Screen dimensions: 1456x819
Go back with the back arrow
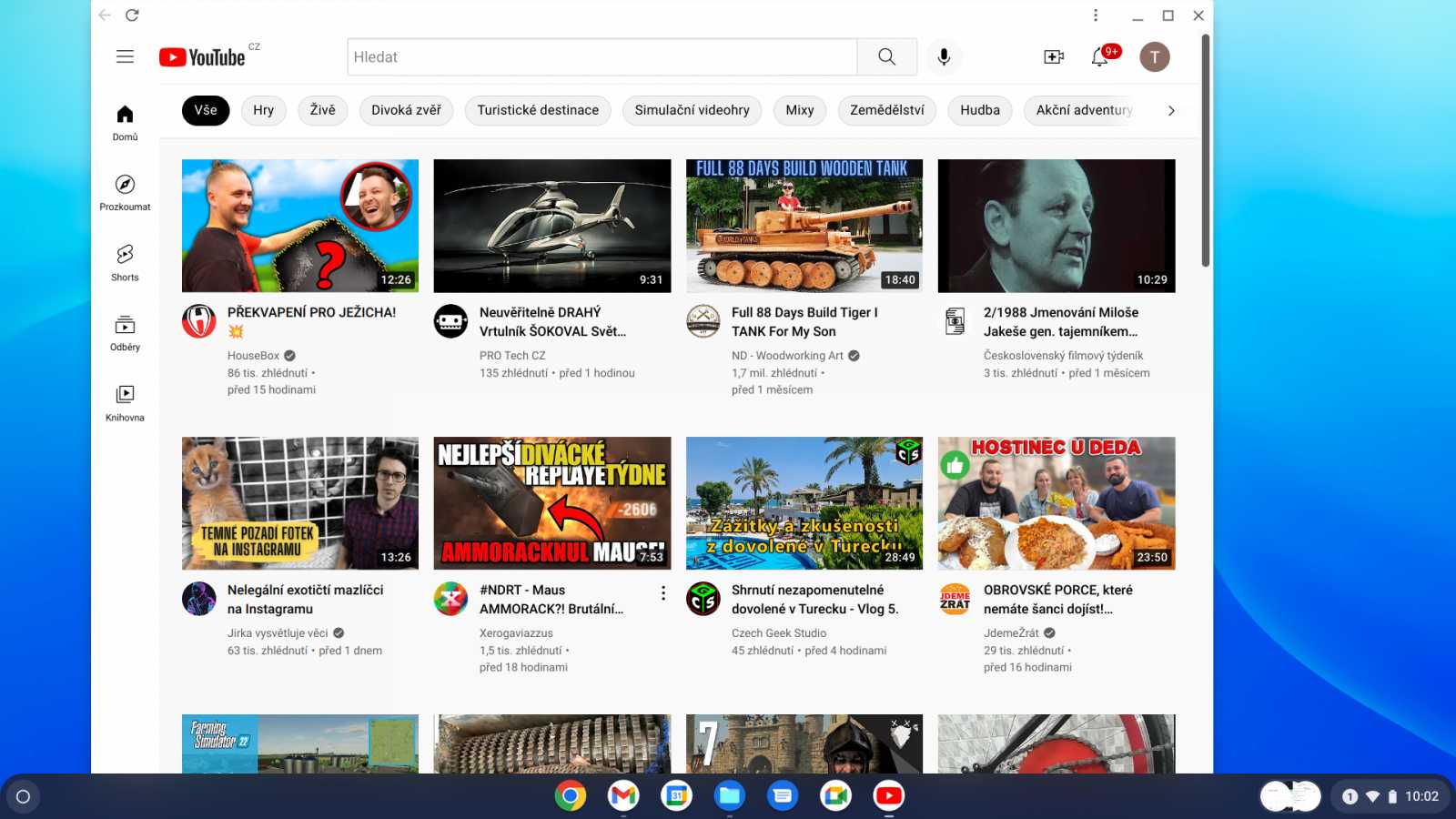(105, 15)
